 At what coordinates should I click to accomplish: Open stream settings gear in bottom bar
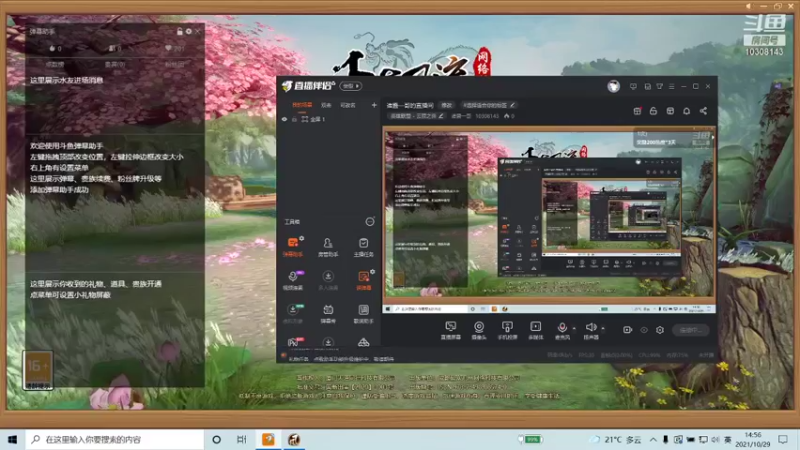(660, 330)
